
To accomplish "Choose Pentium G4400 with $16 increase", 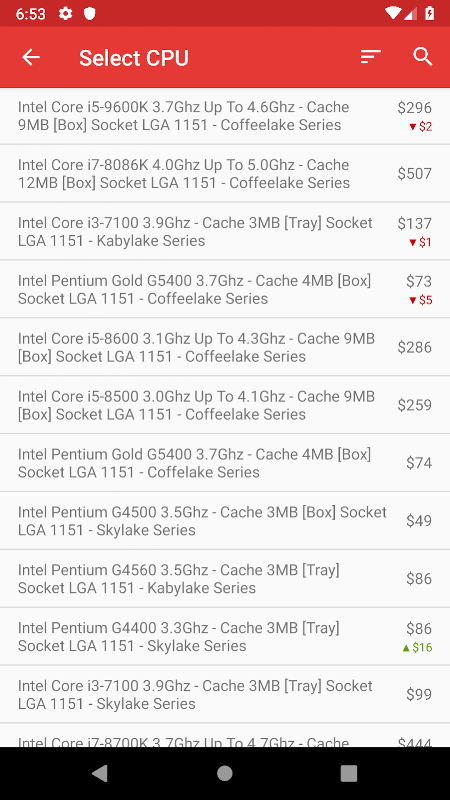I will pos(225,637).
